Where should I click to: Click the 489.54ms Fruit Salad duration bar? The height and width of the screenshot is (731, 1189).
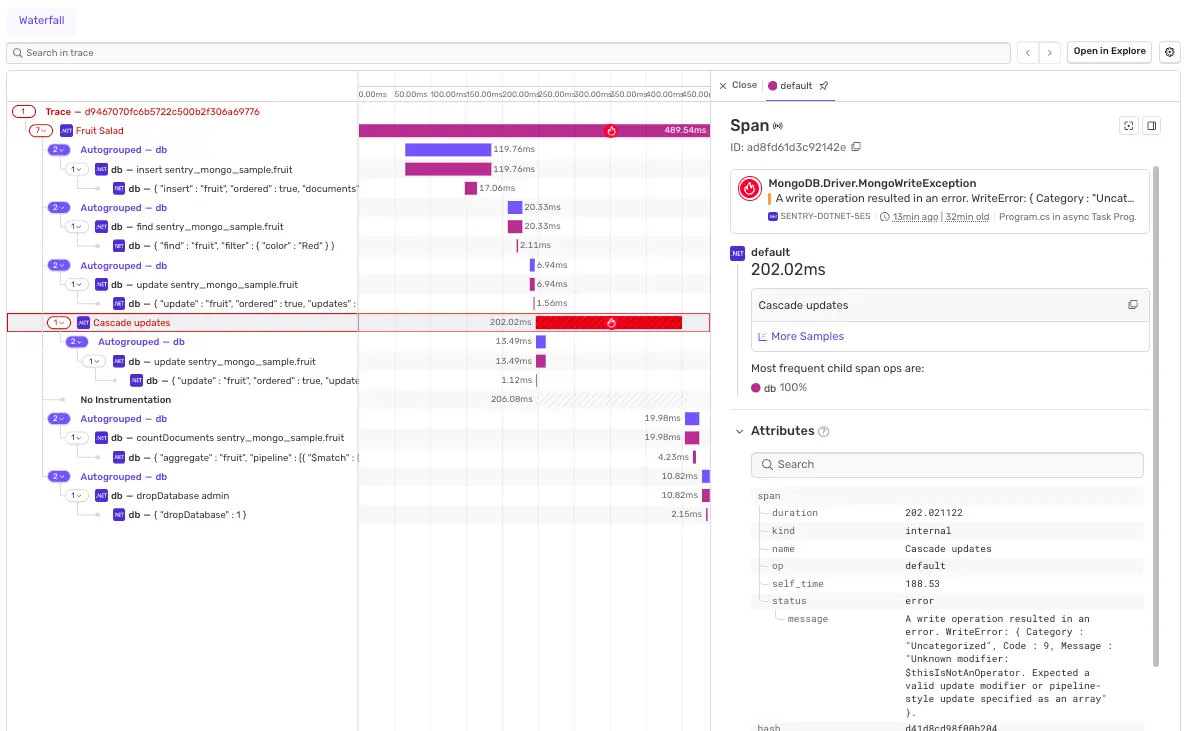[x=534, y=130]
